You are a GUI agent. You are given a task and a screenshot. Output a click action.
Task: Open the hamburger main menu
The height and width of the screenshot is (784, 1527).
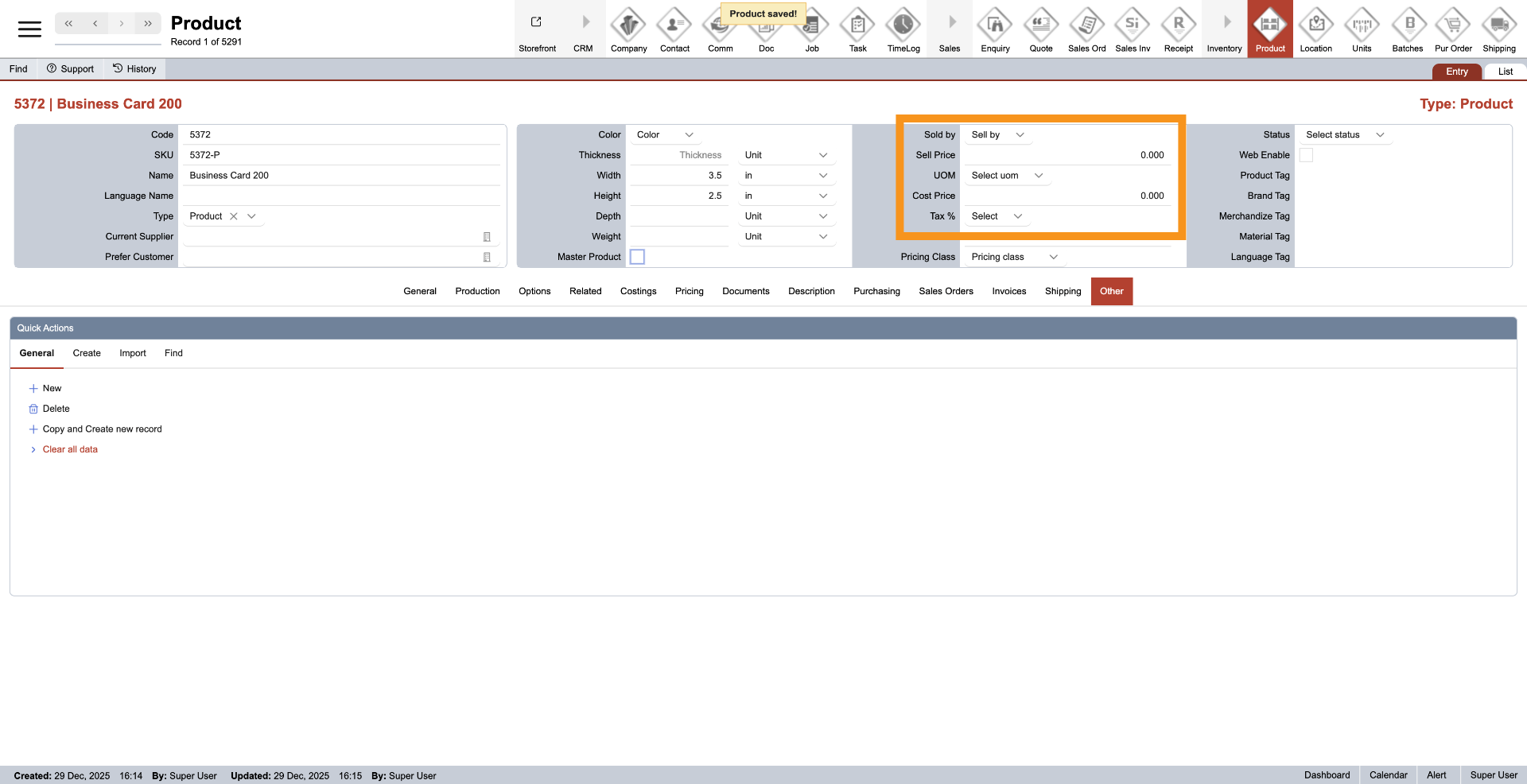coord(29,29)
